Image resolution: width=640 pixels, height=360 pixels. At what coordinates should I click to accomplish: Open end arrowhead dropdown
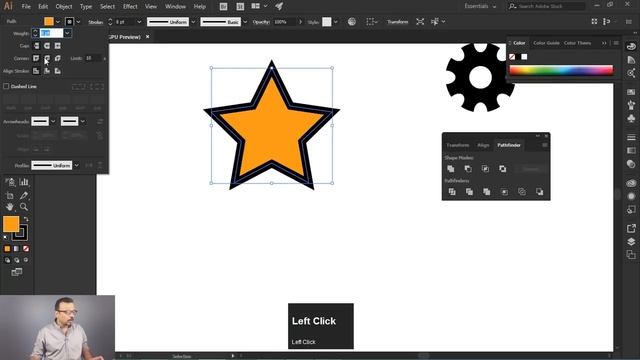click(82, 121)
